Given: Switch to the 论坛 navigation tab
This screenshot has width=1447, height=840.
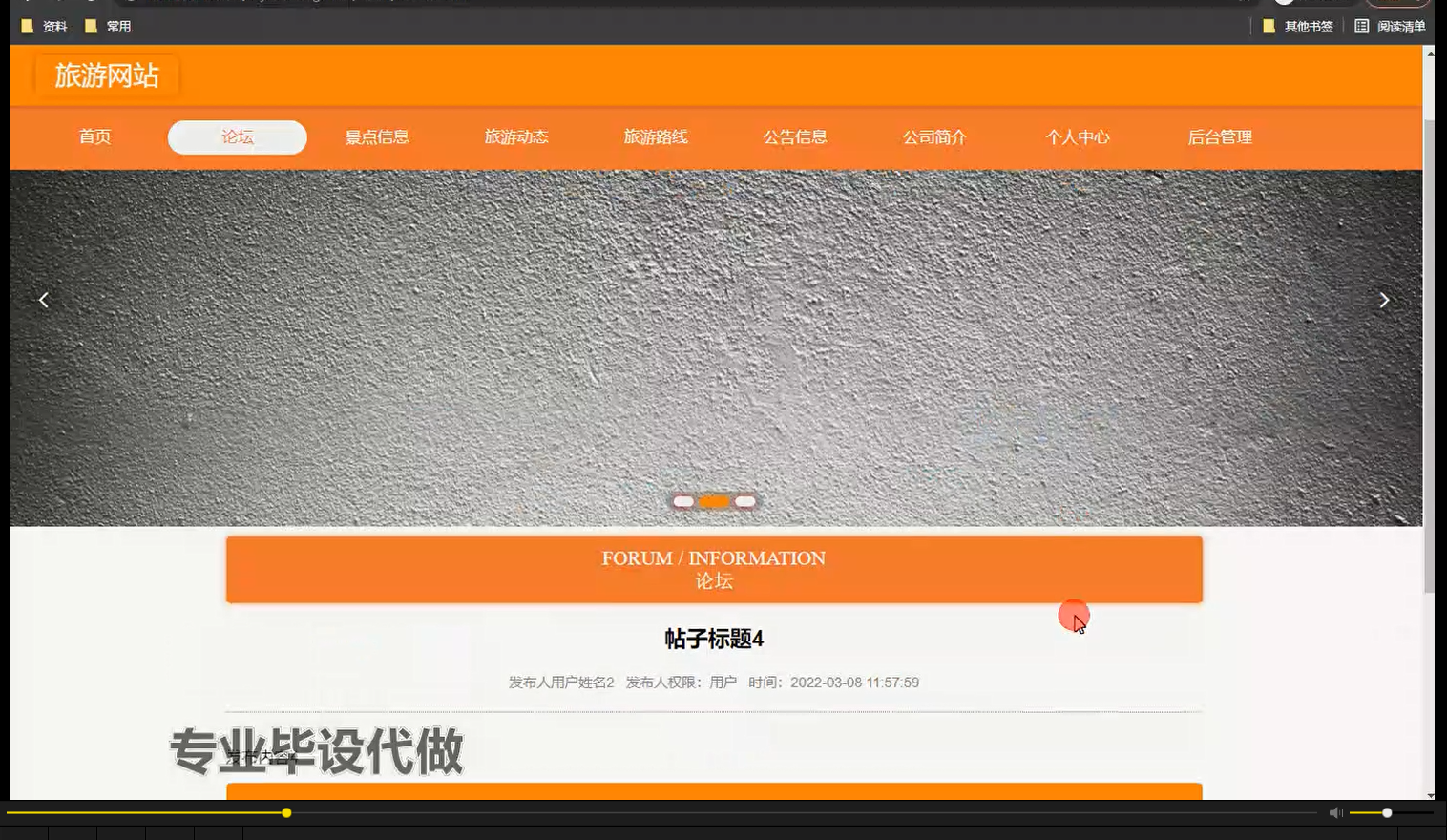Looking at the screenshot, I should (237, 136).
